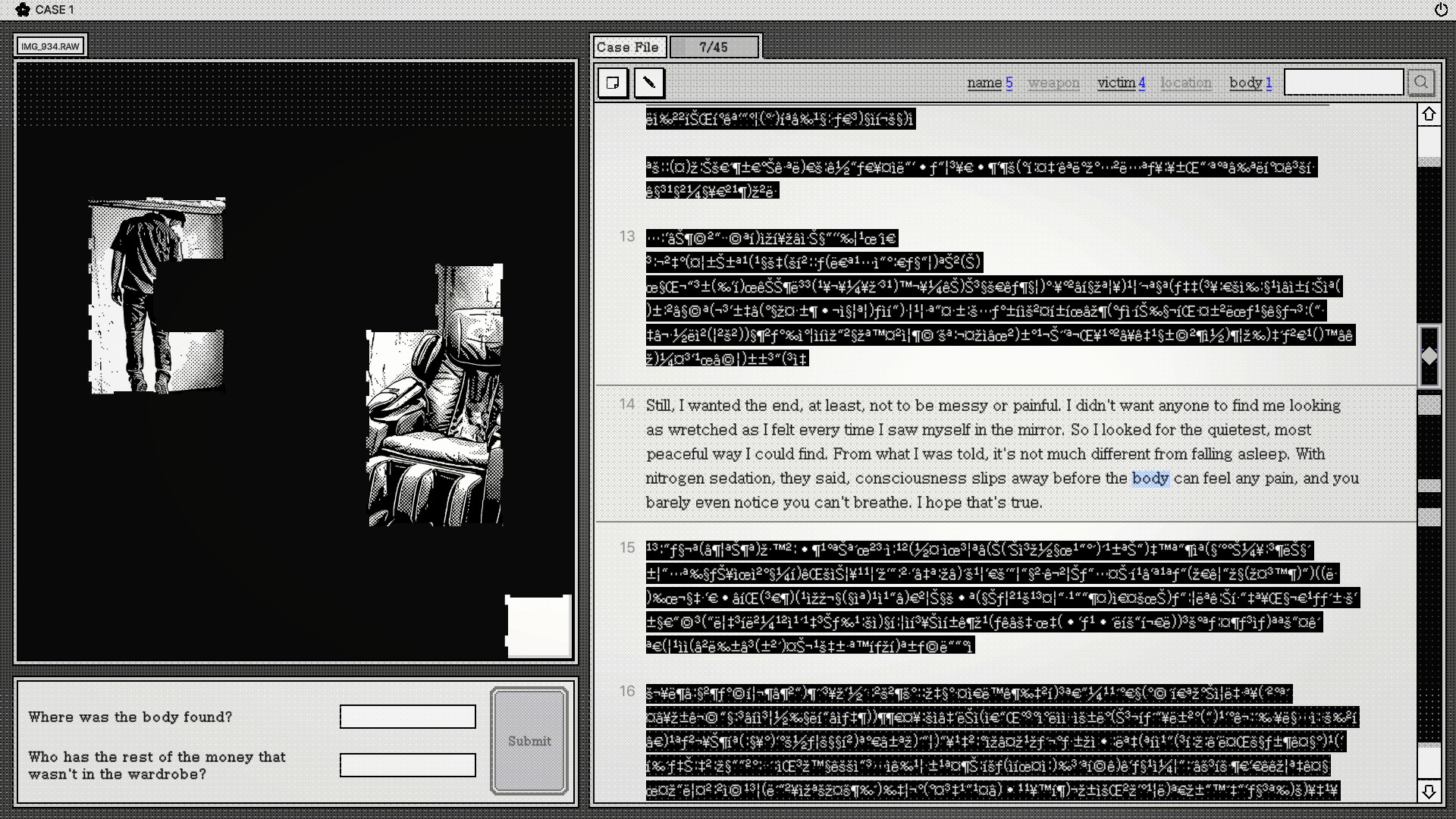The height and width of the screenshot is (819, 1456).
Task: Click the scroll down arrow of case file
Action: [1429, 792]
